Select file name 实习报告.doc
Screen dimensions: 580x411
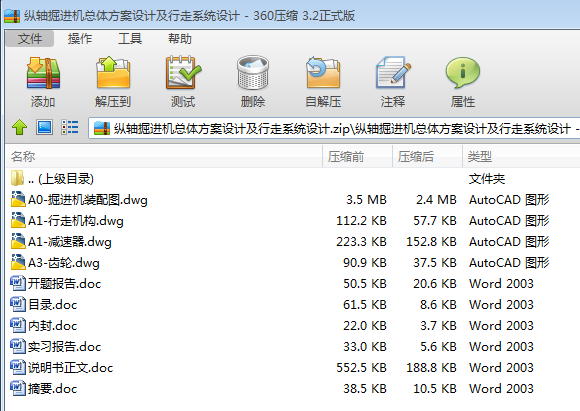[x=64, y=347]
